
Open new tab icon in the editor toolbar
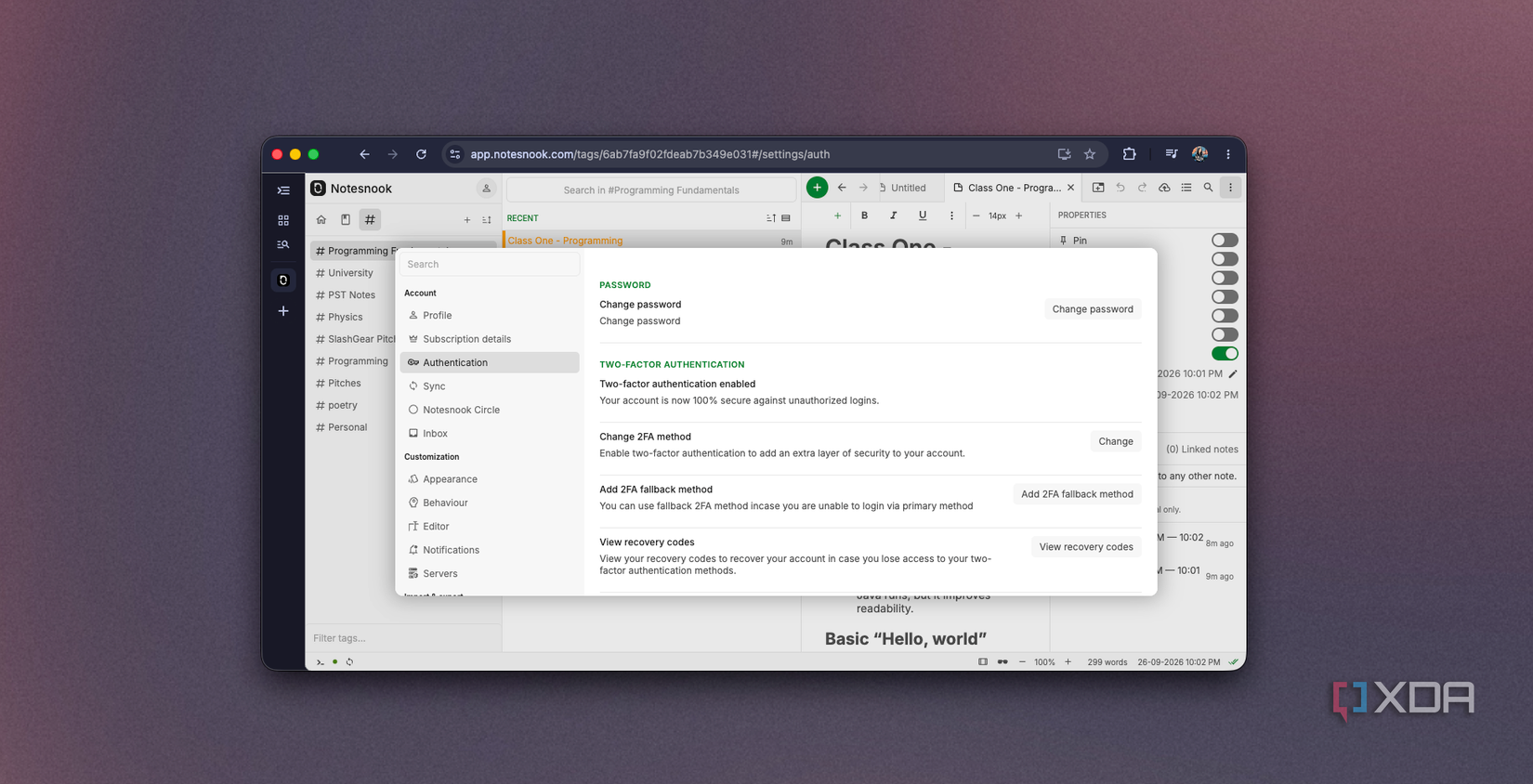[x=1098, y=188]
